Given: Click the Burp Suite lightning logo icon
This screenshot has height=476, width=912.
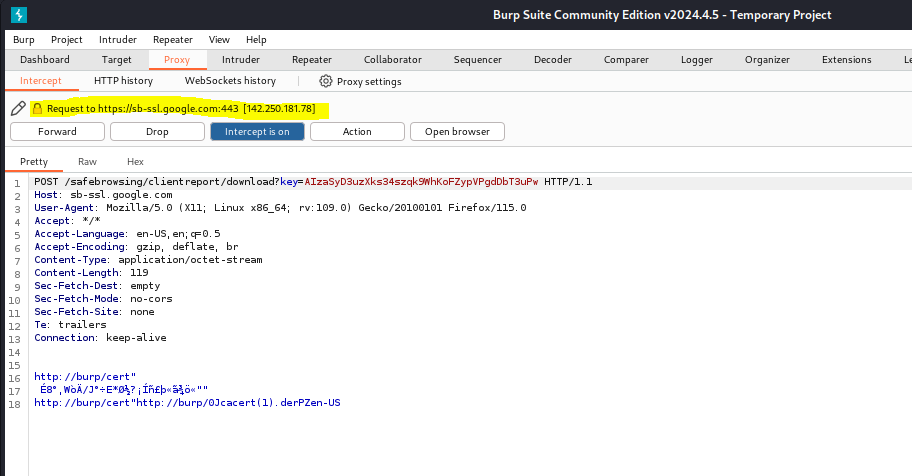Looking at the screenshot, I should tap(19, 15).
